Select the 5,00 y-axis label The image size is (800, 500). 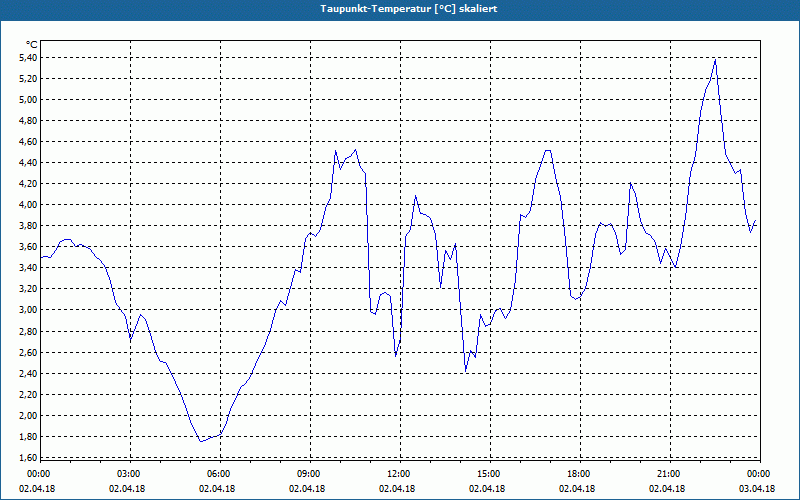(x=29, y=99)
